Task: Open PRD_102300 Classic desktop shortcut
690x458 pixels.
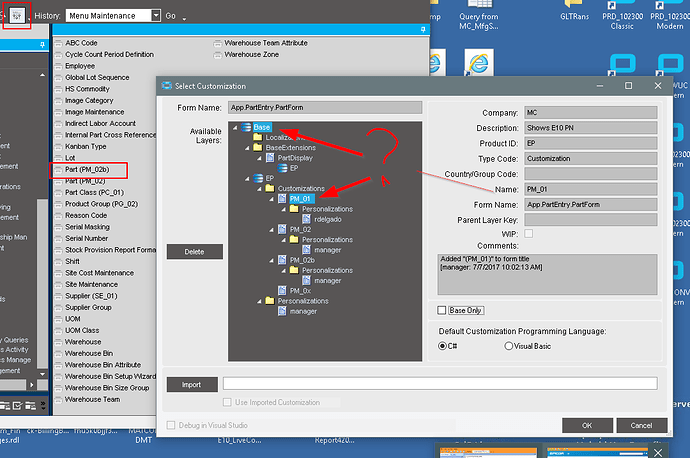Action: click(622, 16)
